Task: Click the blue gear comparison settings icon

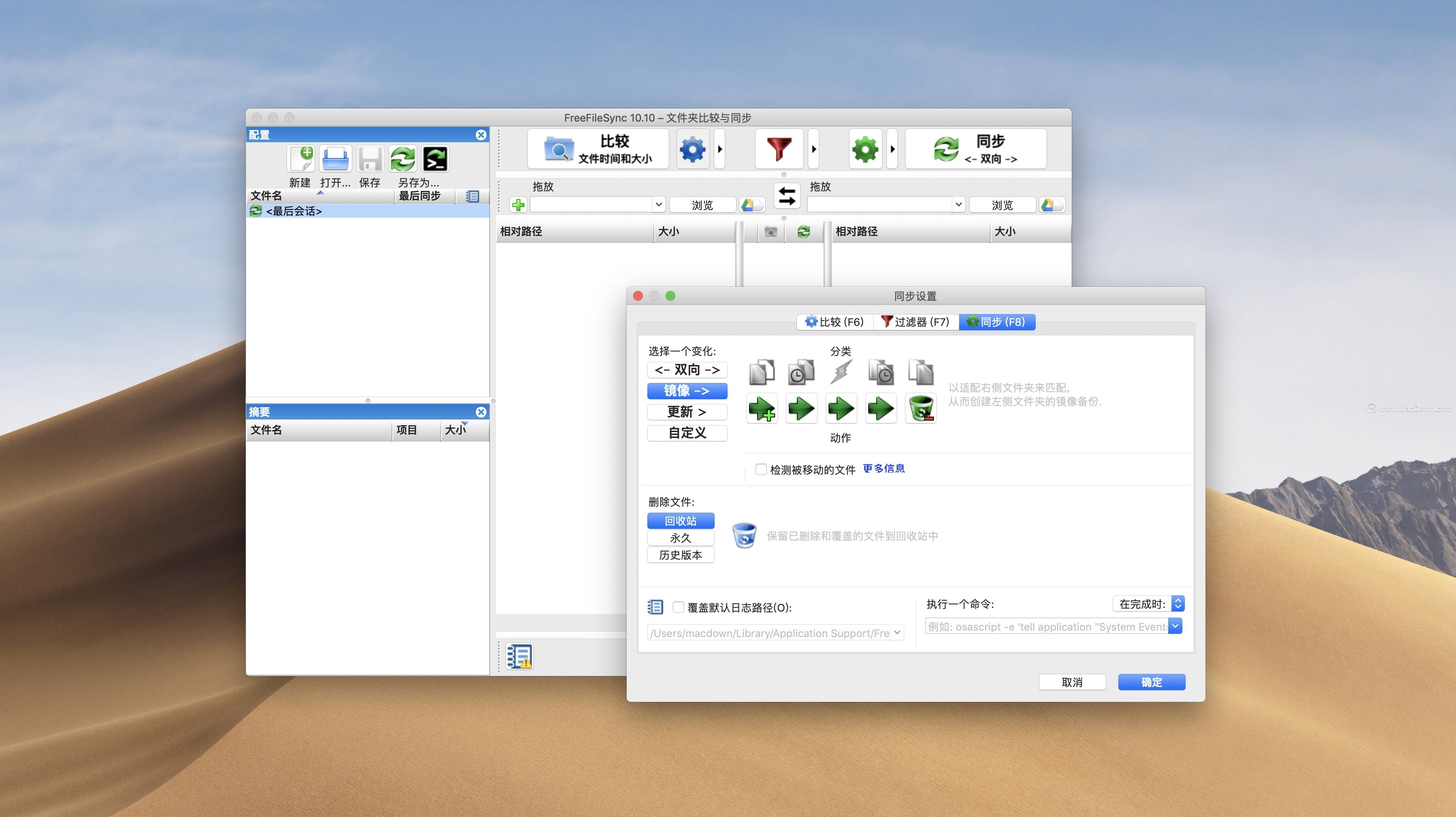Action: 692,149
